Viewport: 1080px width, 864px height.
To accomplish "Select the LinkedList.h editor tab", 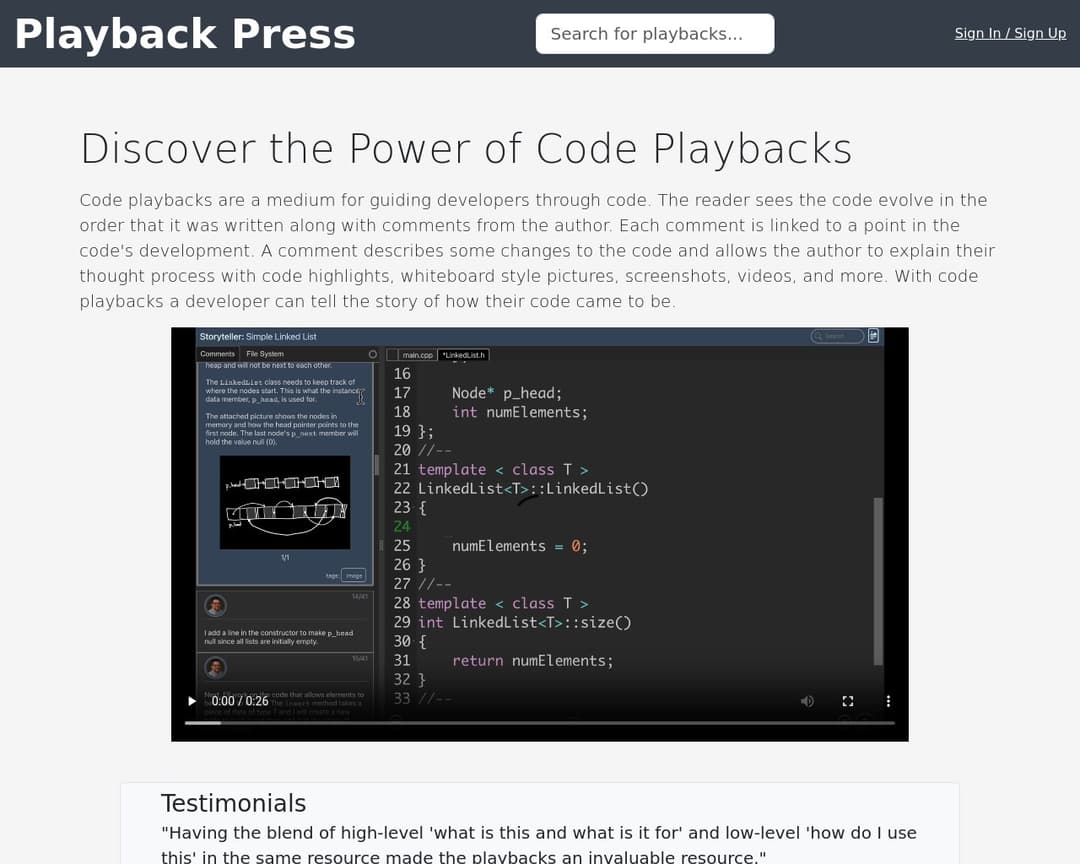I will (464, 355).
